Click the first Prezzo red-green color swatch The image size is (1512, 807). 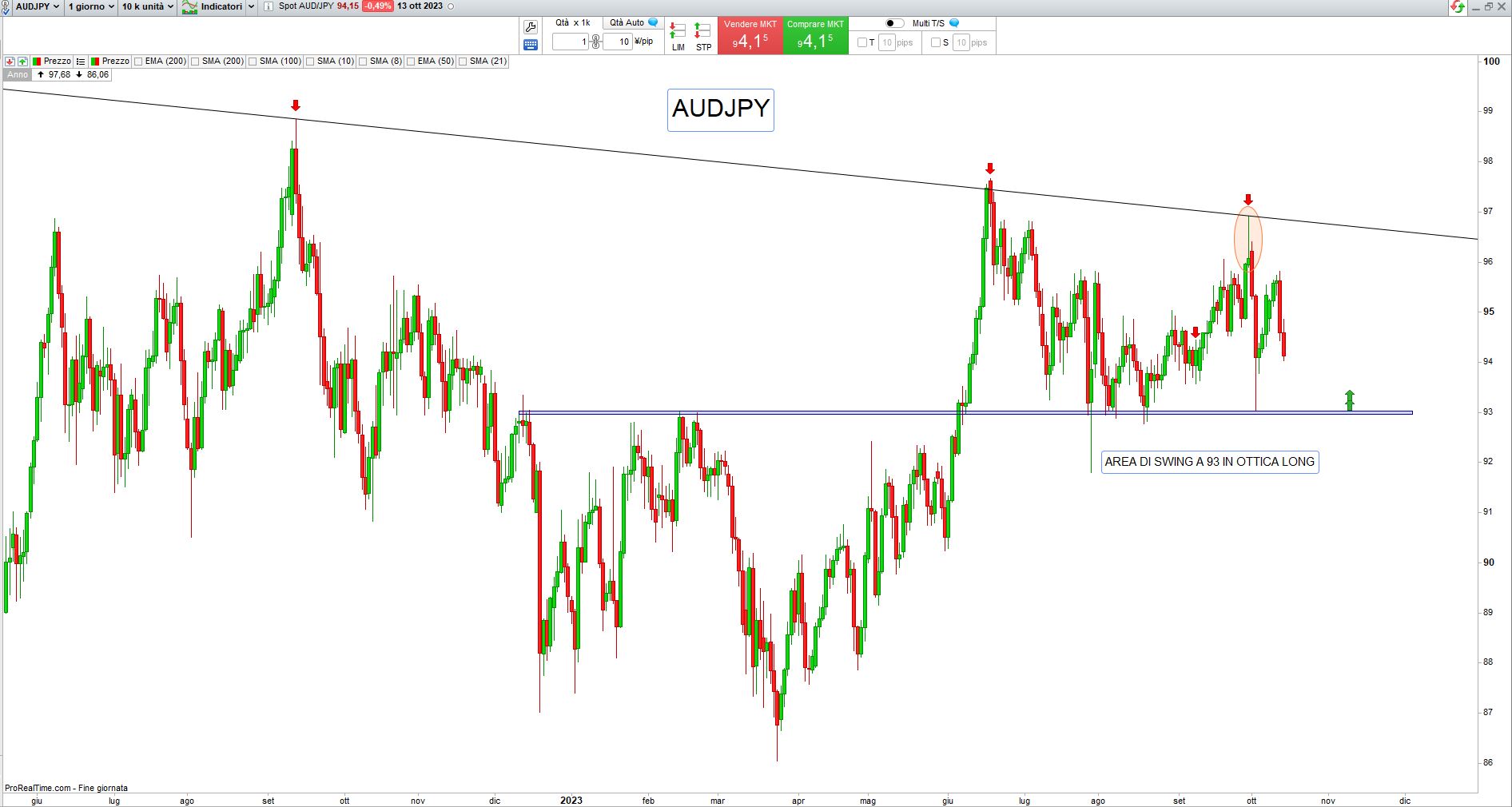38,62
